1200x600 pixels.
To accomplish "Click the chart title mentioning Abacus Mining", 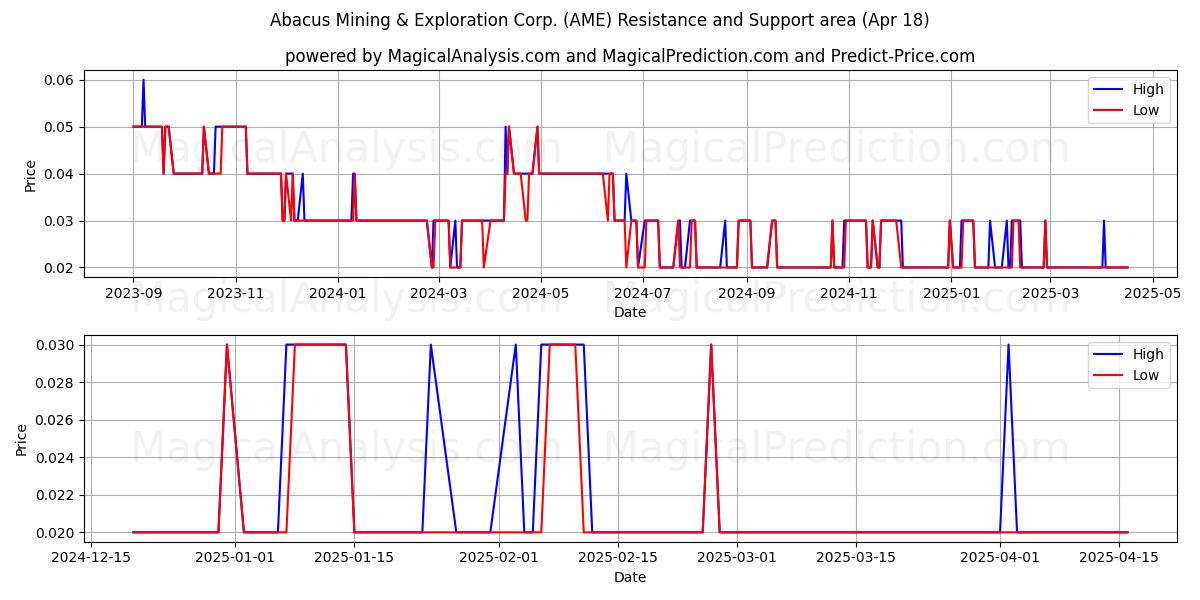I will [x=600, y=20].
